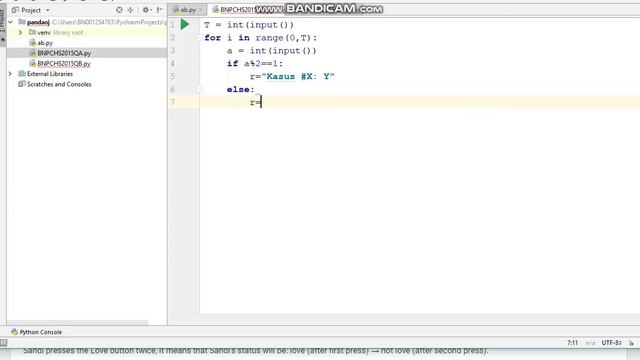Click the lock read-only icon in status bar
This screenshot has width=640, height=360.
tap(631, 343)
